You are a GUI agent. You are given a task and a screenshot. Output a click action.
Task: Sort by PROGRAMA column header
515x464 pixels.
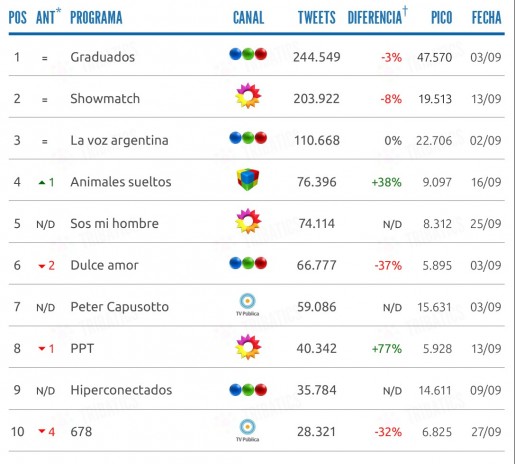pos(96,18)
